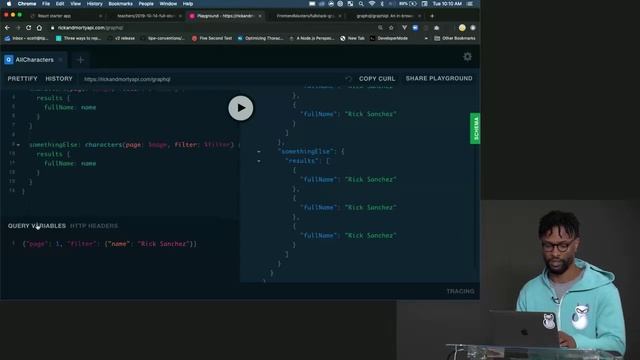Reload the page in Chrome

click(29, 28)
